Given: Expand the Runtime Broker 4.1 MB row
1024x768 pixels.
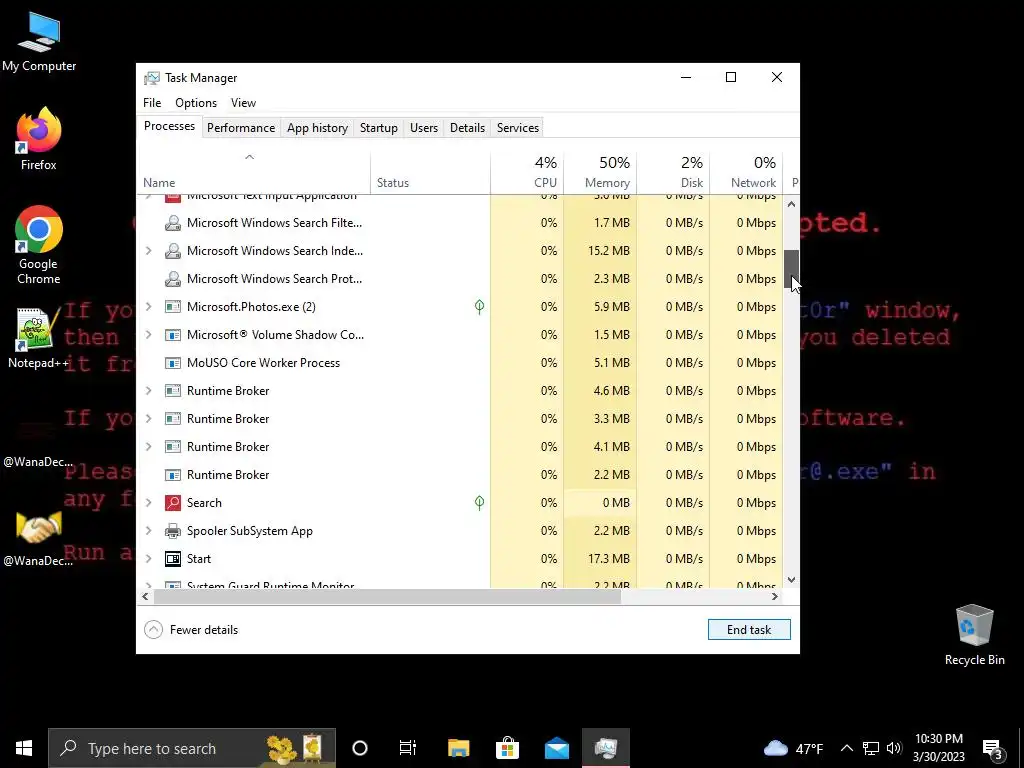Looking at the screenshot, I should coord(148,447).
